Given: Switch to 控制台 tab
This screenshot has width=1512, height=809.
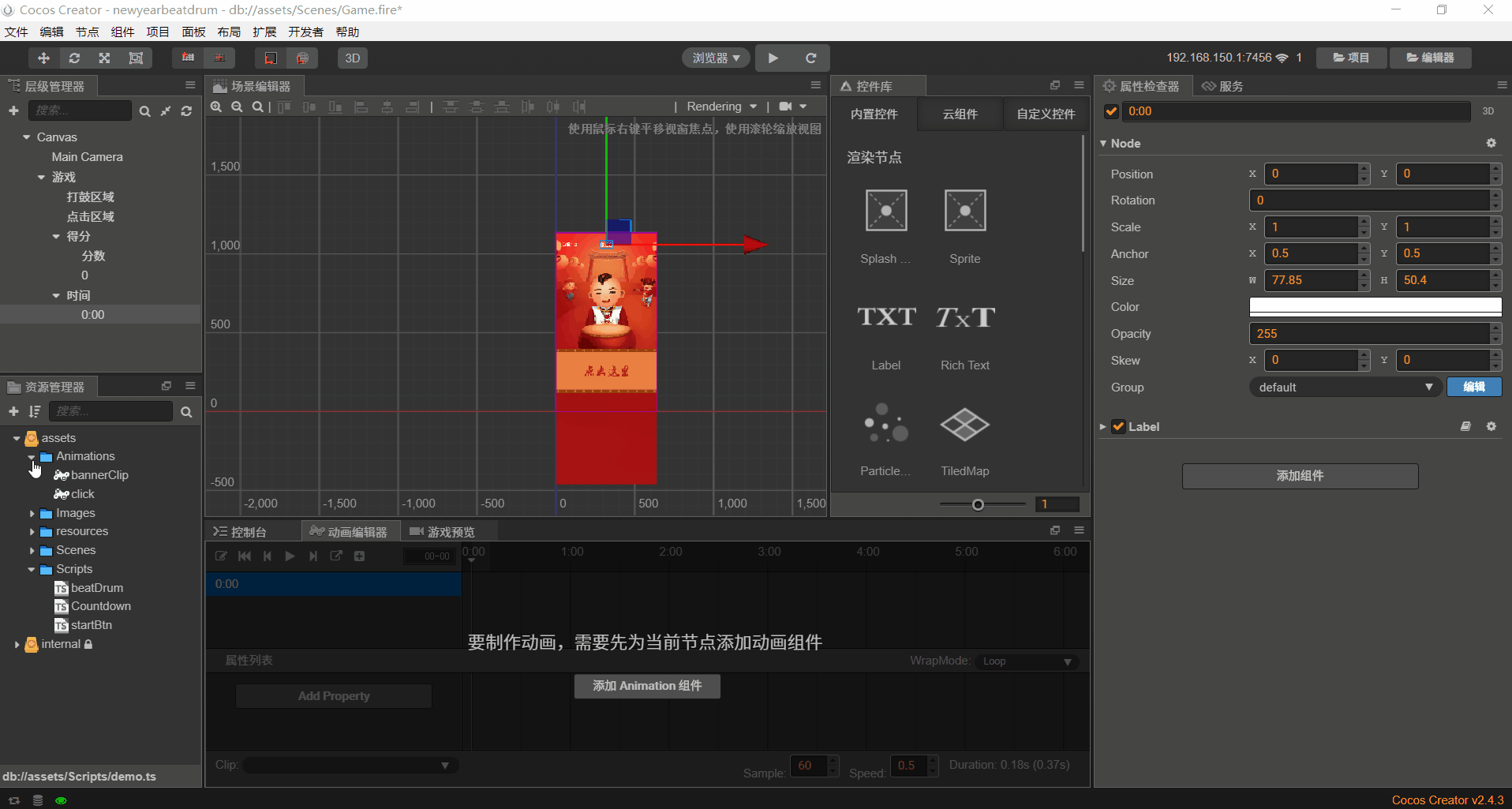Looking at the screenshot, I should pos(241,532).
